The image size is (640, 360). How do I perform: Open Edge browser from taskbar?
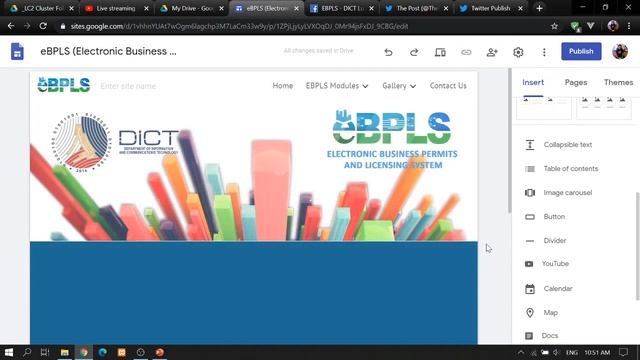(x=102, y=352)
